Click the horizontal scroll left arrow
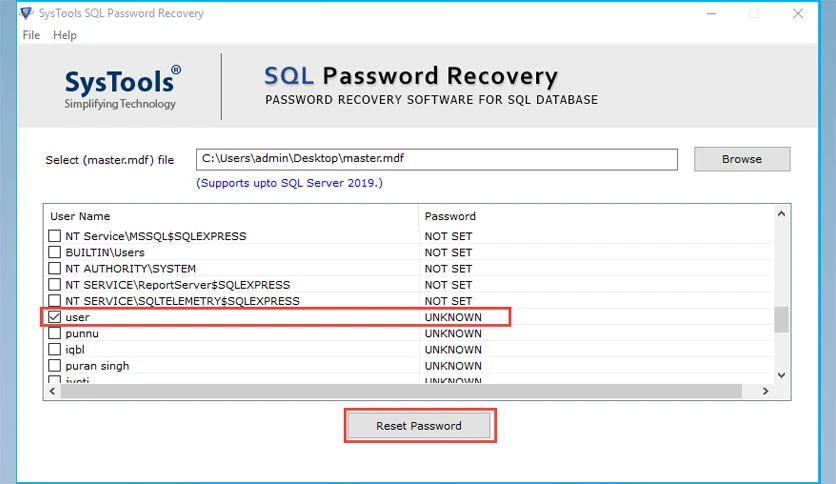Image resolution: width=836 pixels, height=484 pixels. click(52, 391)
